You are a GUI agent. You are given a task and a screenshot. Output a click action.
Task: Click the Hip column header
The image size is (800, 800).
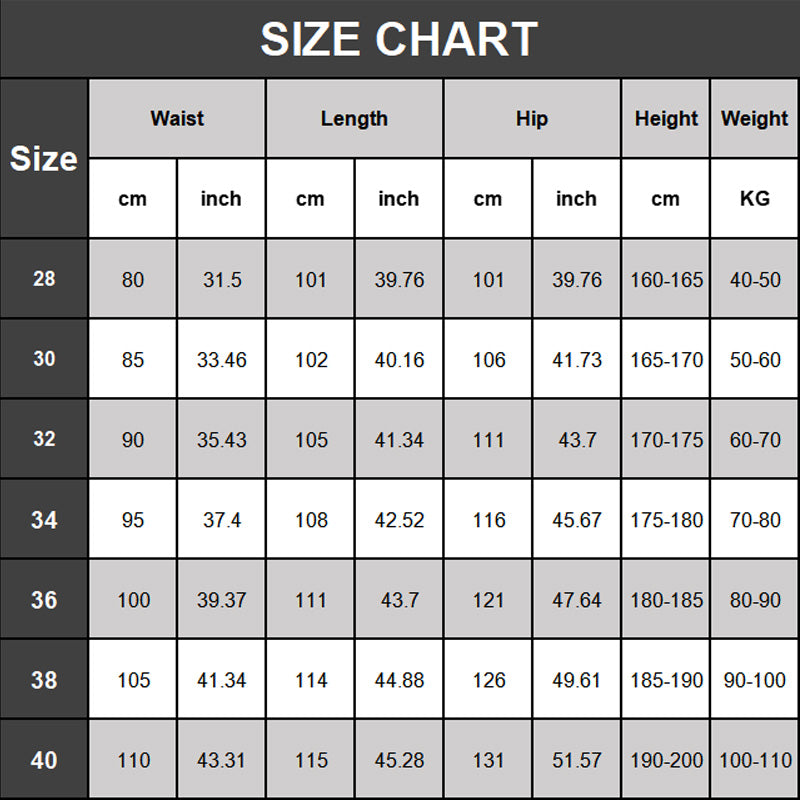point(532,118)
